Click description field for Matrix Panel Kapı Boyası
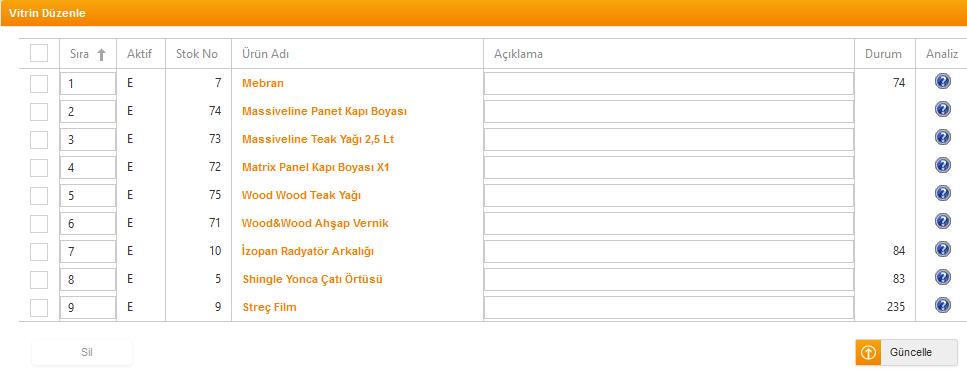967x381 pixels. (669, 168)
